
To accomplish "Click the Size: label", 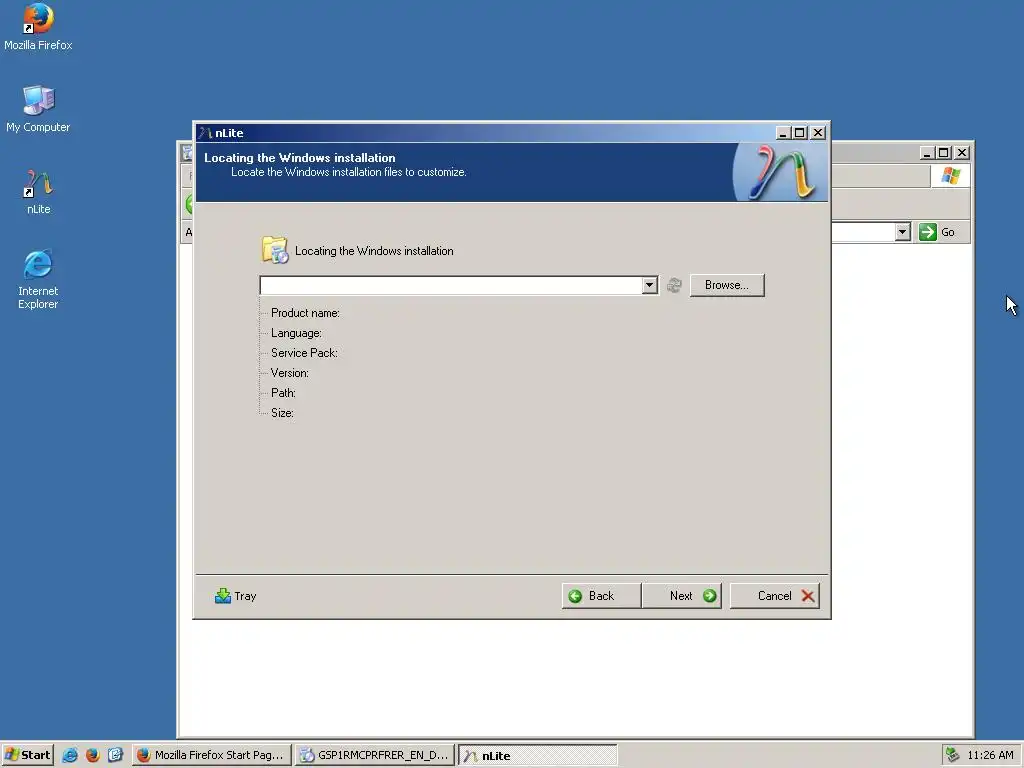I will pyautogui.click(x=282, y=413).
